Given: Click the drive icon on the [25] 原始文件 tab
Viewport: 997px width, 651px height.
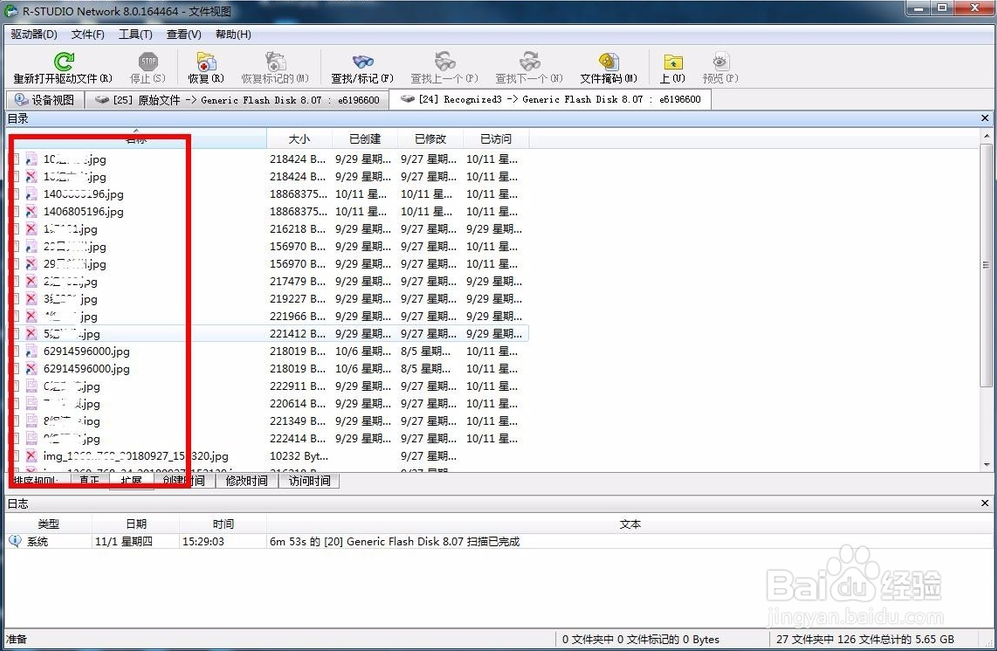Looking at the screenshot, I should pyautogui.click(x=102, y=100).
